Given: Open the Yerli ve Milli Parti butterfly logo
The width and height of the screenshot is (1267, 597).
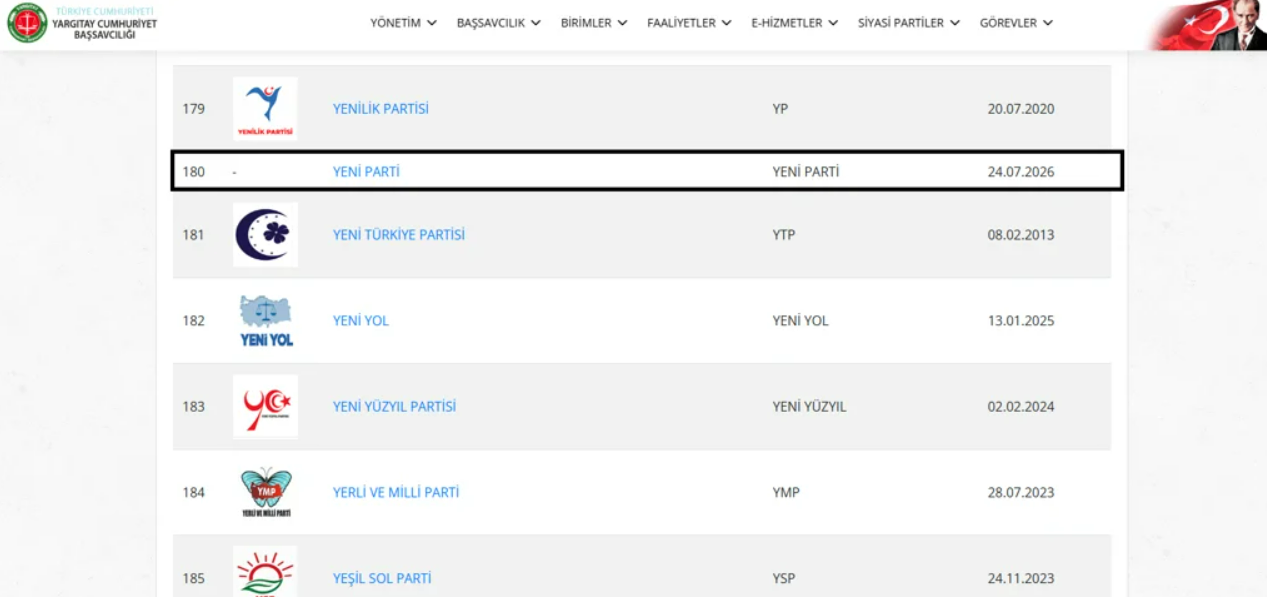Looking at the screenshot, I should (x=265, y=492).
